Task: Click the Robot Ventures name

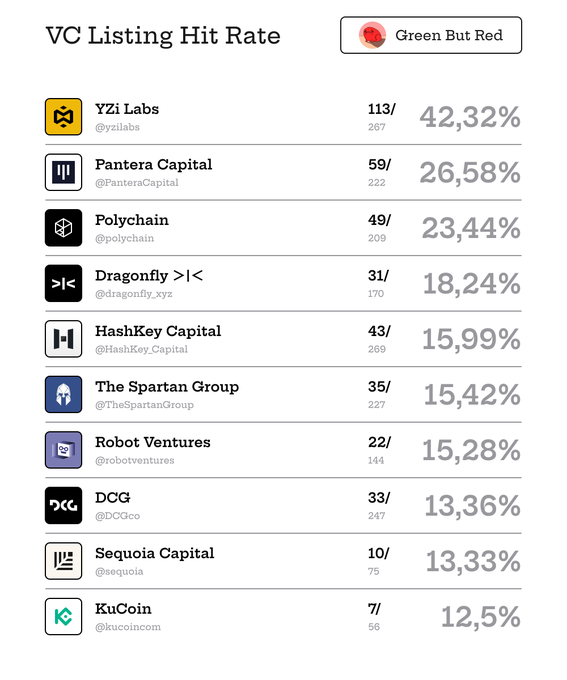Action: (x=153, y=442)
